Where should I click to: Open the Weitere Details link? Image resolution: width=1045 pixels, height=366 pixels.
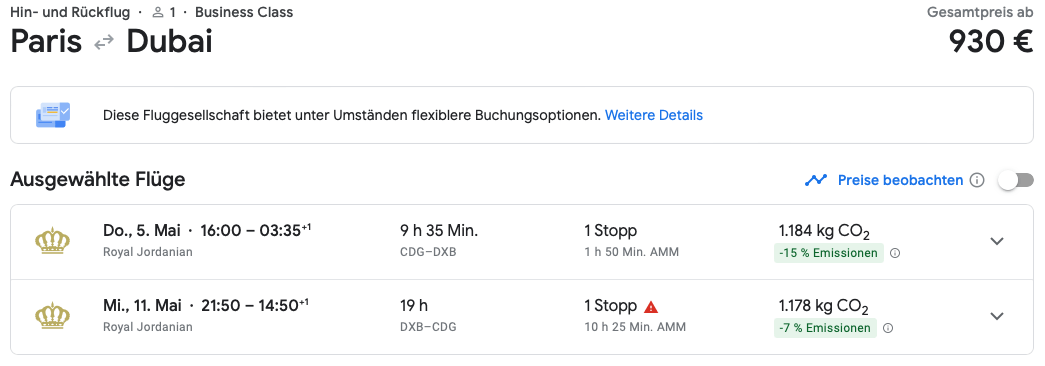tap(654, 115)
